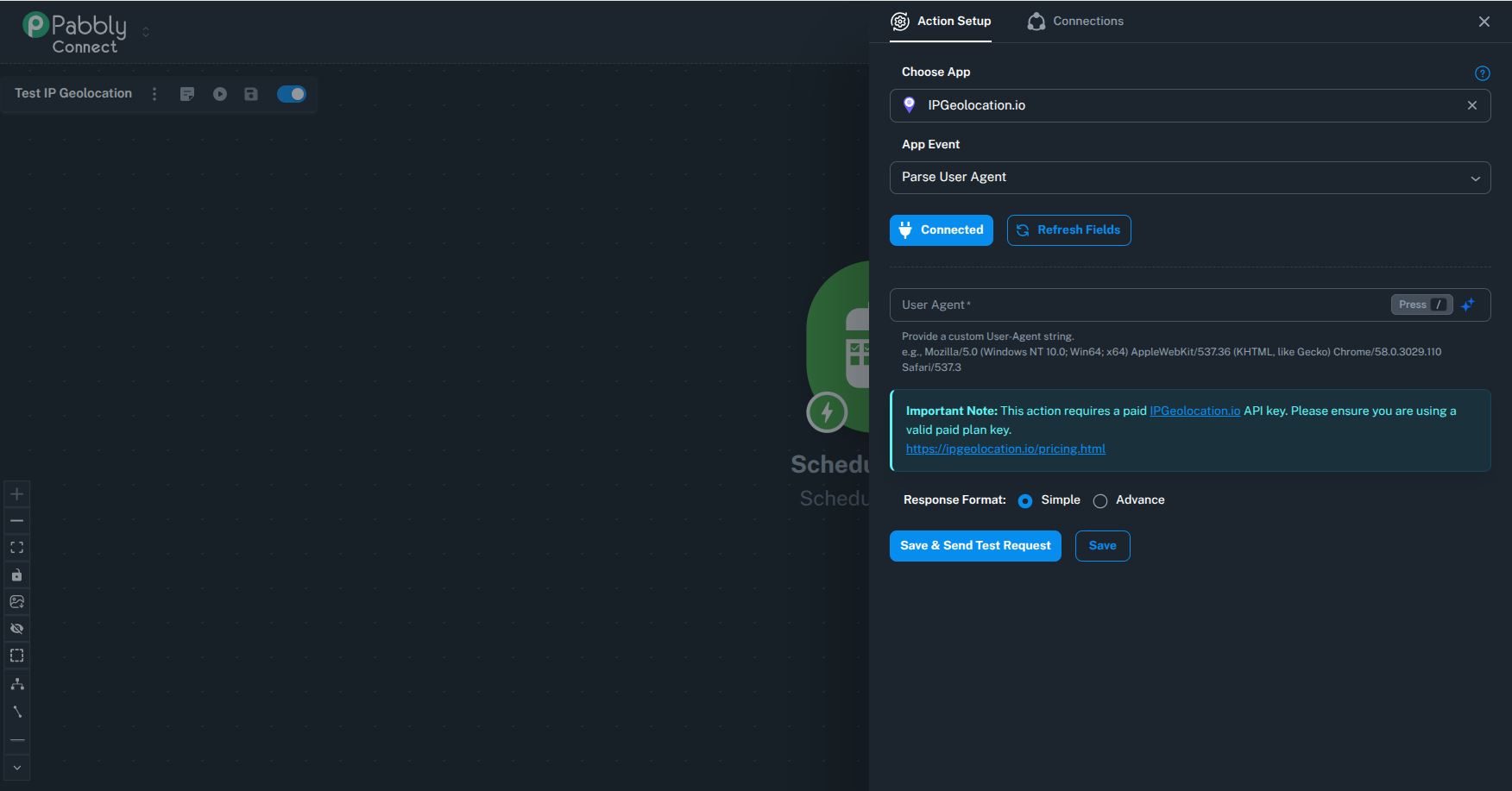Image resolution: width=1512 pixels, height=791 pixels.
Task: Click the Choose App field with IPGeolocation.io
Action: (1190, 105)
